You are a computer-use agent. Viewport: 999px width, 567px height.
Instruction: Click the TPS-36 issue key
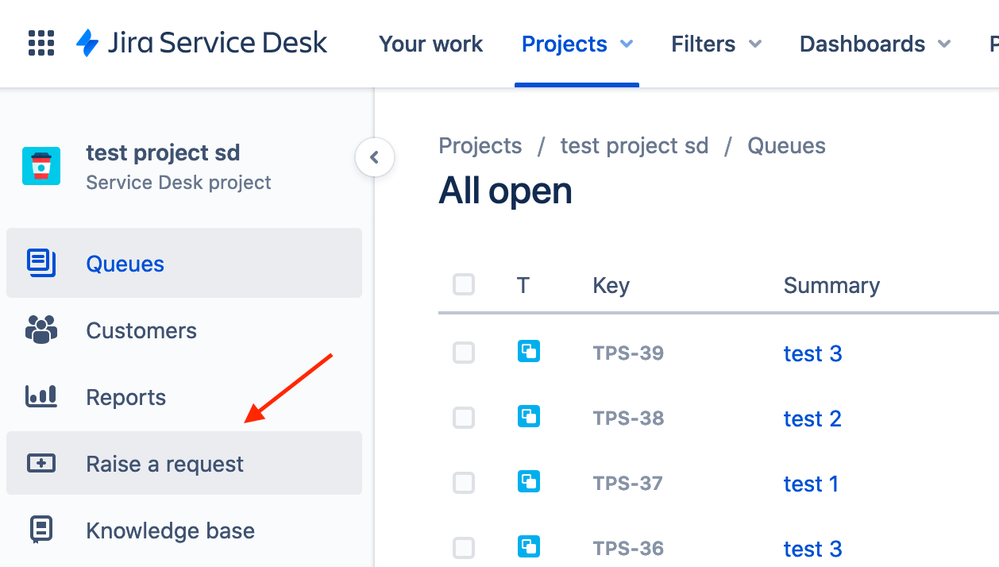628,548
